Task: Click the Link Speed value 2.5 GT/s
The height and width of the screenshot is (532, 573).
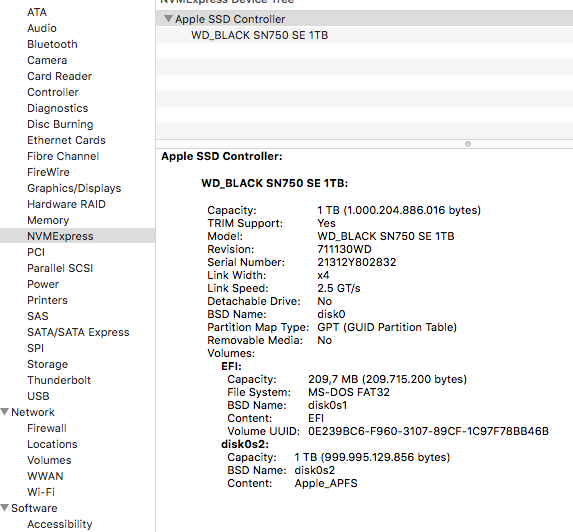Action: (x=339, y=288)
